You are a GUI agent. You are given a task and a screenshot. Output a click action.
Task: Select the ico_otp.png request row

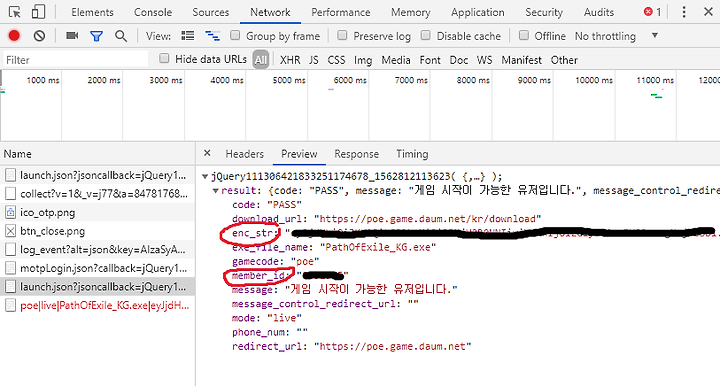tap(97, 213)
